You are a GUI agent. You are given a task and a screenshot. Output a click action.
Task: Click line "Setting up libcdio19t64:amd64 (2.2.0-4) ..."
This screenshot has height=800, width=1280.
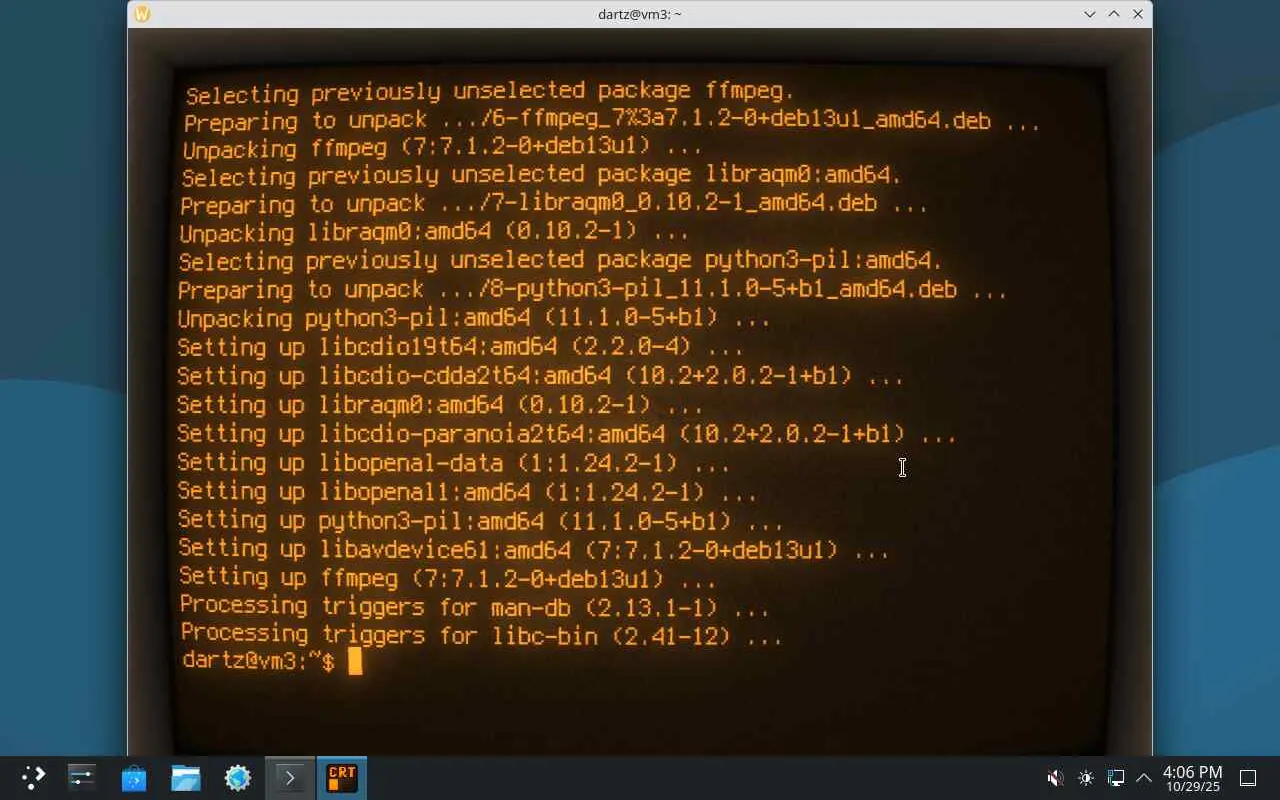(461, 348)
